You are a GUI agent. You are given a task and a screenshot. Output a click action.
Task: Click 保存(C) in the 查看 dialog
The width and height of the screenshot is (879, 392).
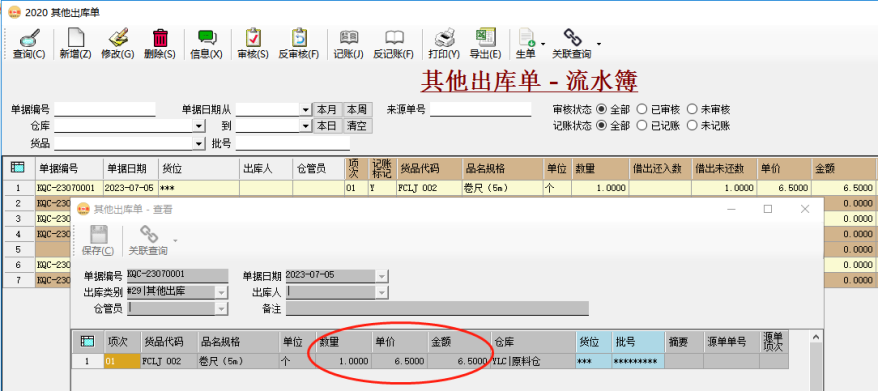point(98,240)
